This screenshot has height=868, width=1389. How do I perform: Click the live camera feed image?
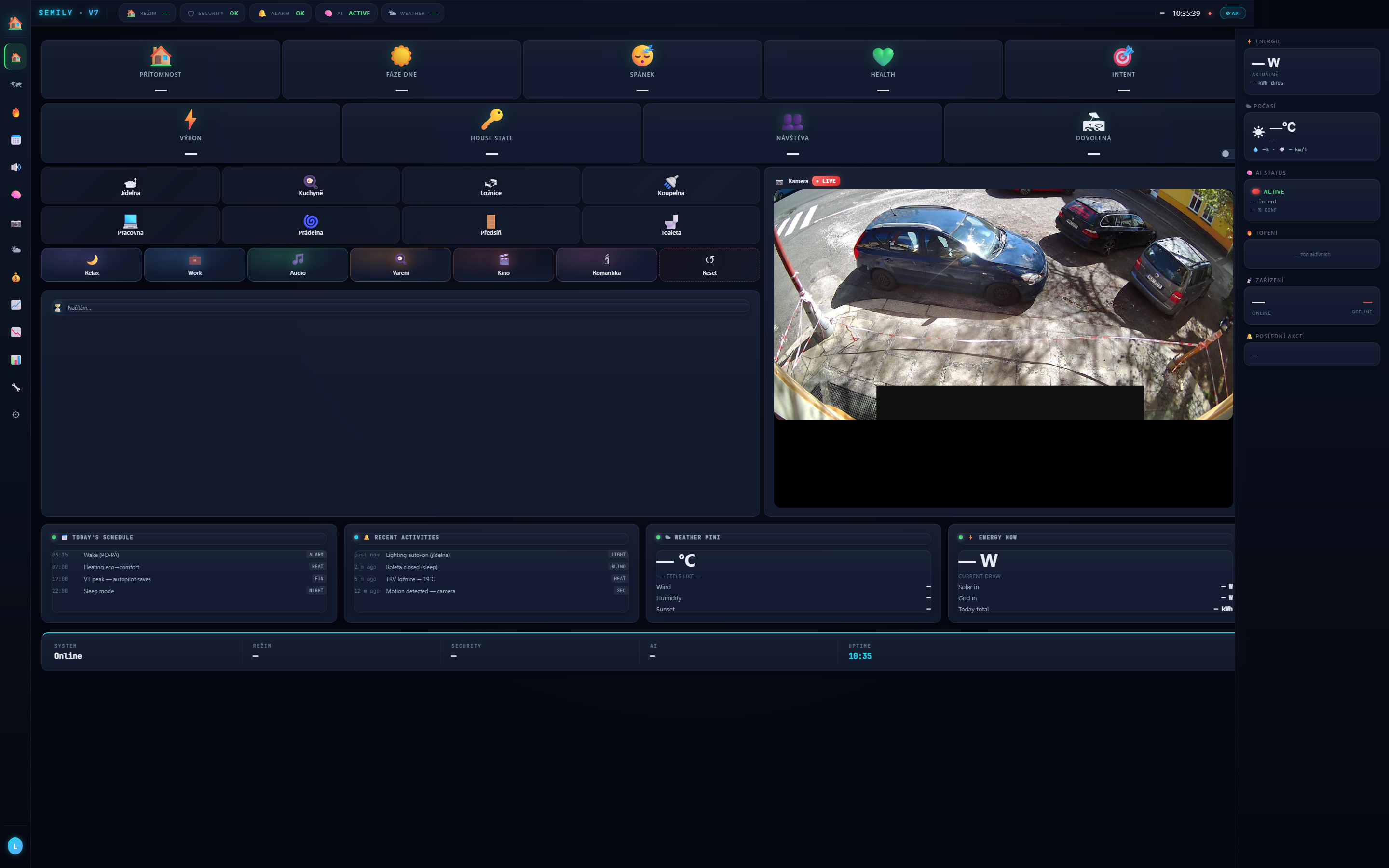click(1003, 304)
